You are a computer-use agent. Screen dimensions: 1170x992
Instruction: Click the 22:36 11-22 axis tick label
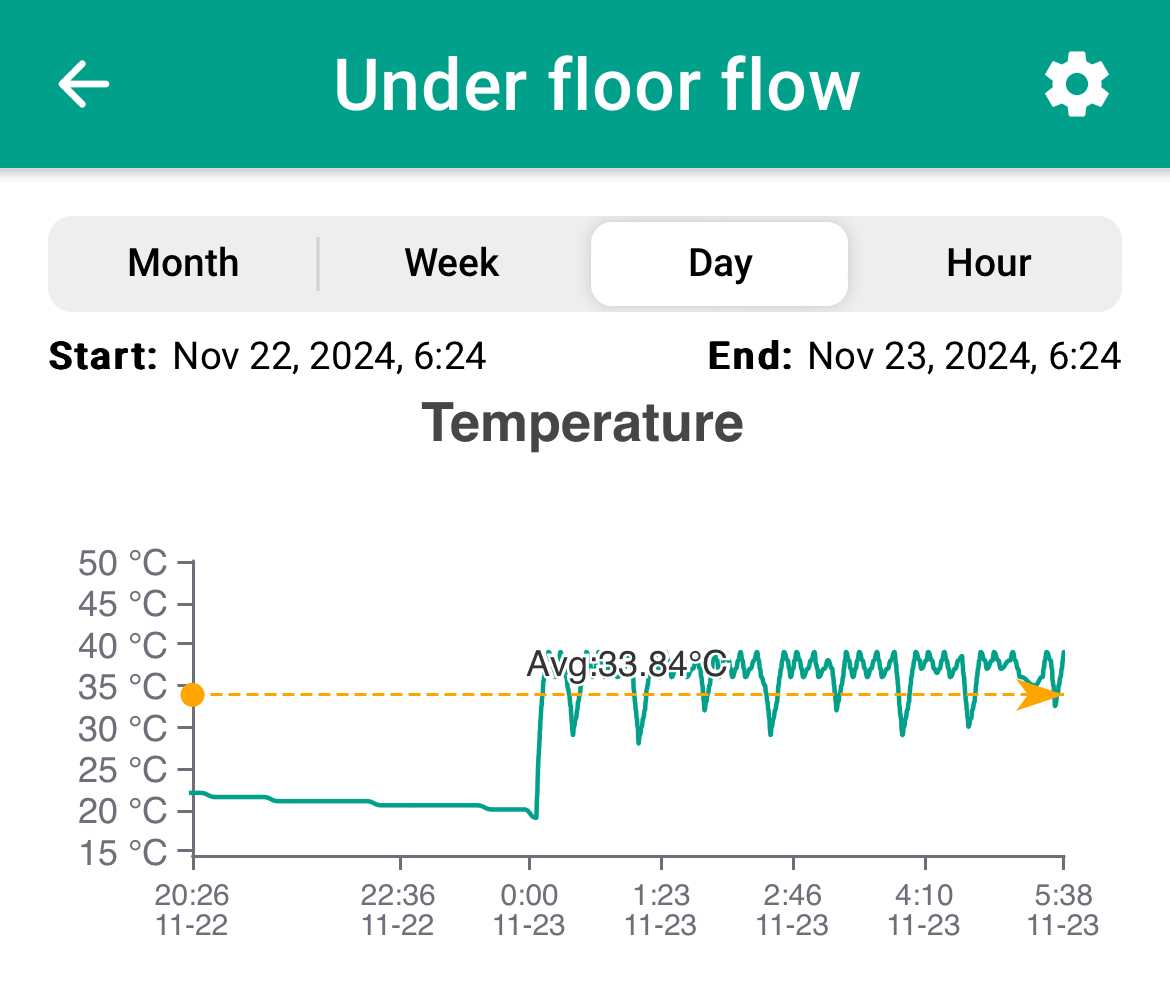coord(398,909)
